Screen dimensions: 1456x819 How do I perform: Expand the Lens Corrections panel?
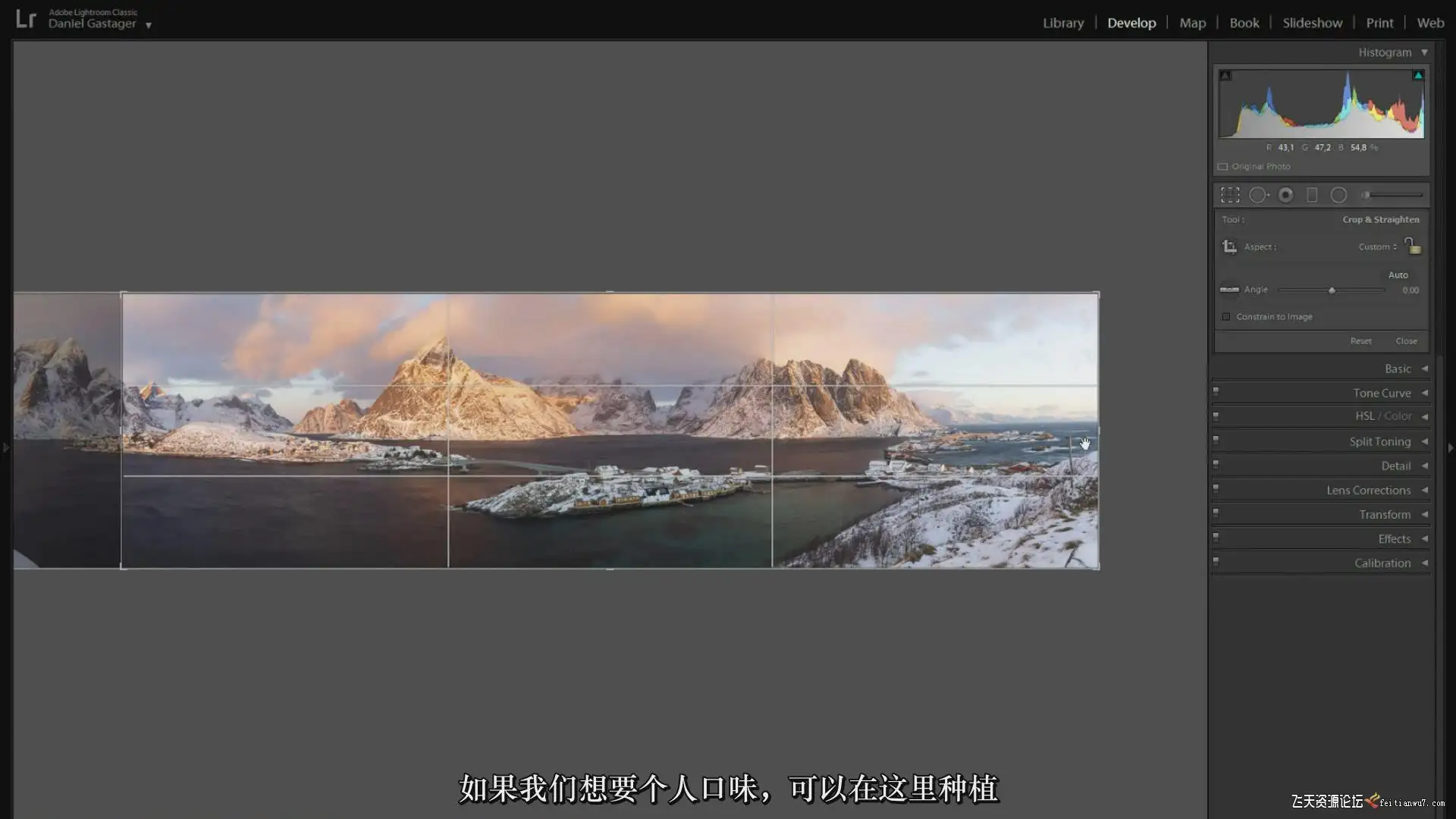click(x=1368, y=490)
